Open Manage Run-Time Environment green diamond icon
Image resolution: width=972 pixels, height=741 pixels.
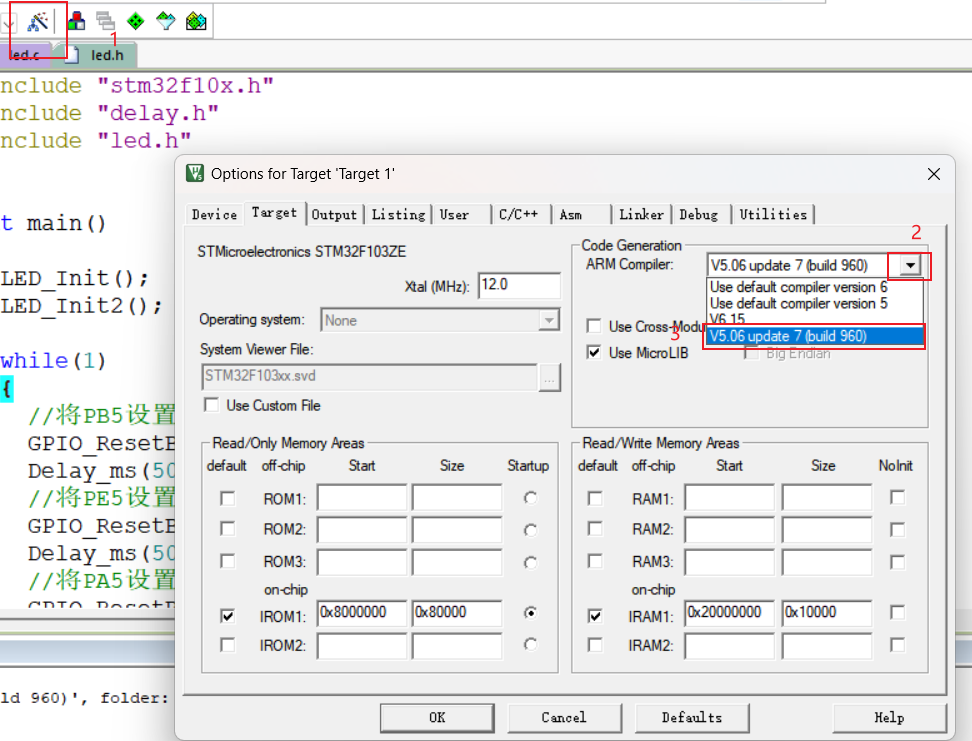tap(135, 21)
